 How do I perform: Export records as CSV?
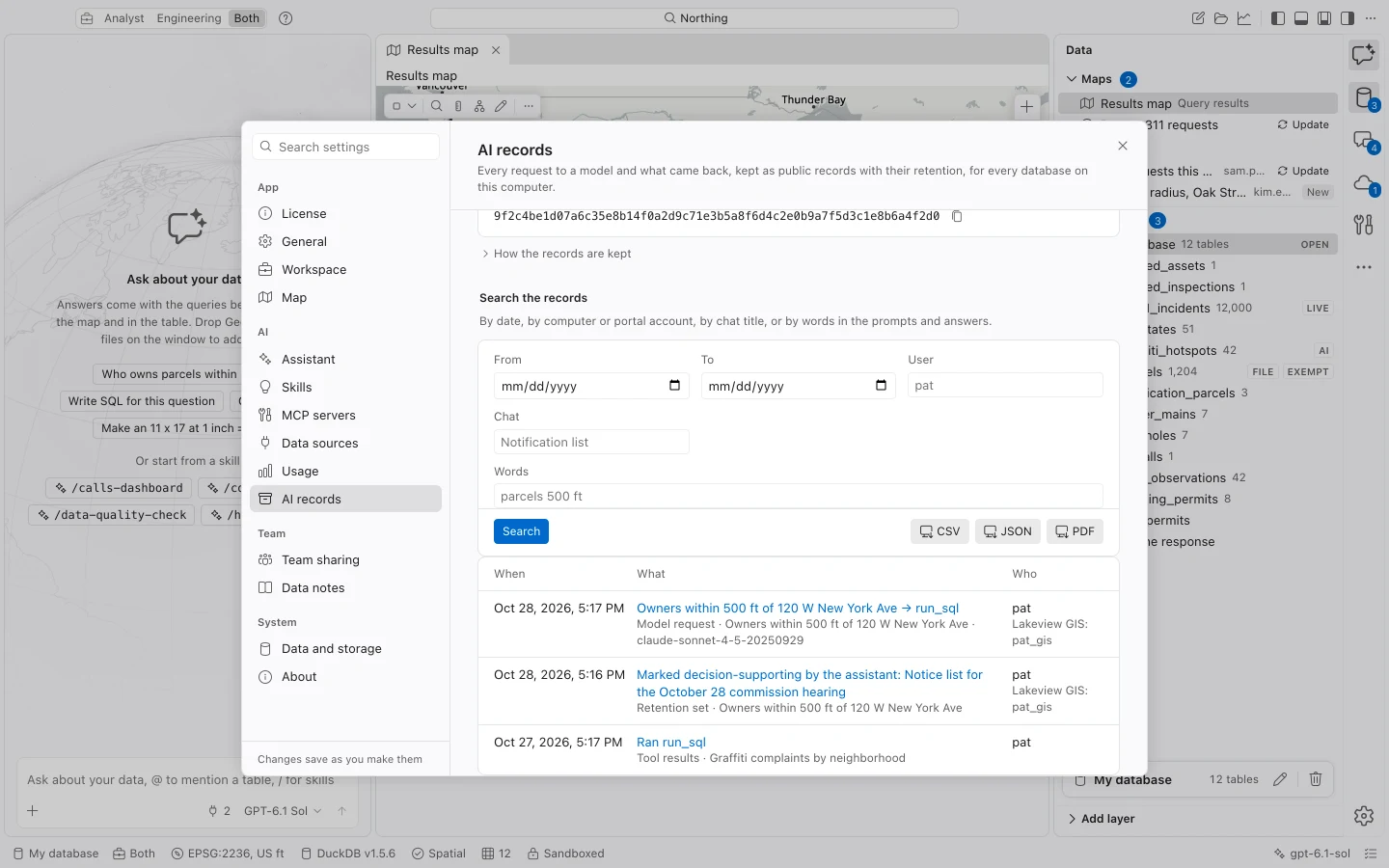coord(940,531)
